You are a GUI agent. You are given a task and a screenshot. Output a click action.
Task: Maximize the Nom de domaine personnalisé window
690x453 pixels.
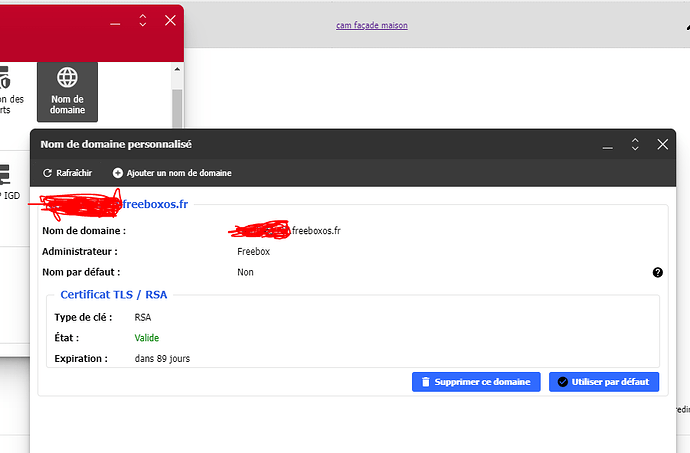[x=635, y=144]
